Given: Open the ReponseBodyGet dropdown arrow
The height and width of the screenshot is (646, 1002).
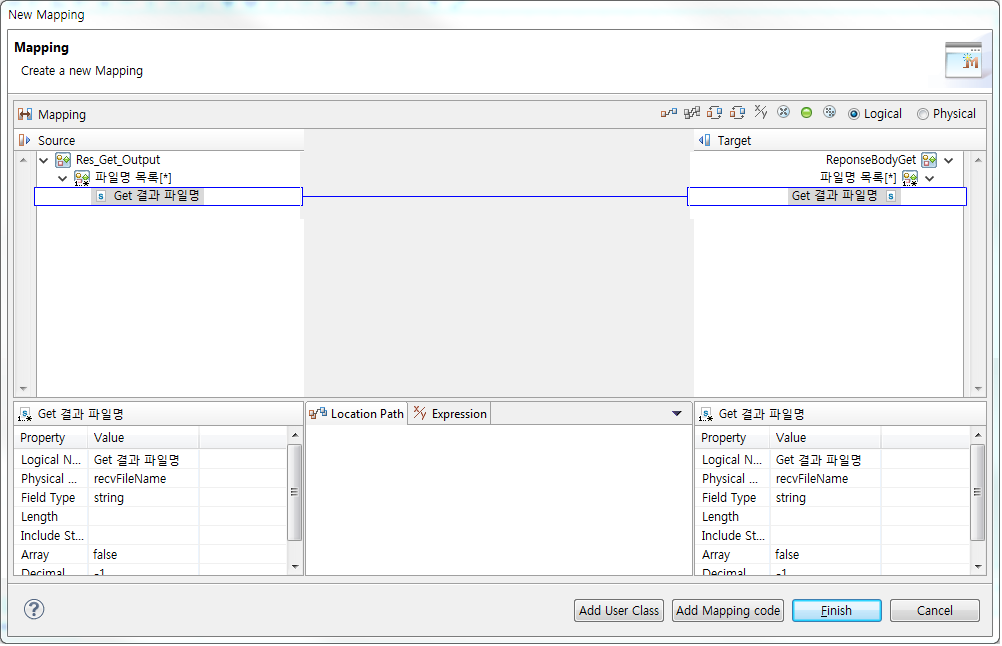Looking at the screenshot, I should (x=948, y=159).
